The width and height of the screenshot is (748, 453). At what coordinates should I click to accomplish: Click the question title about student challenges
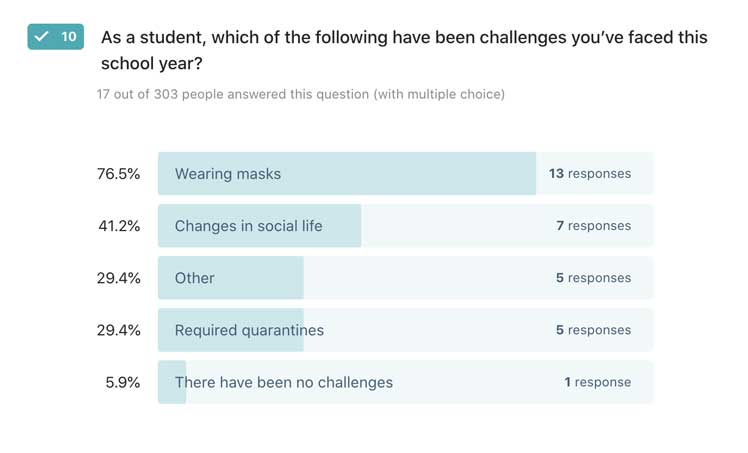[x=404, y=50]
